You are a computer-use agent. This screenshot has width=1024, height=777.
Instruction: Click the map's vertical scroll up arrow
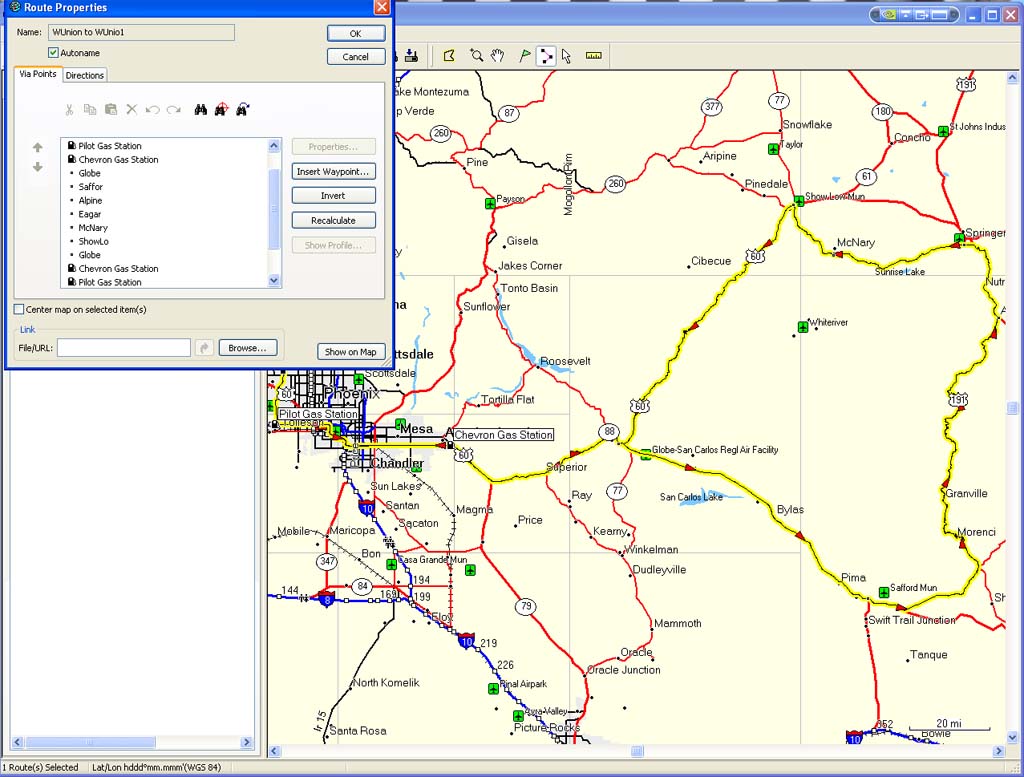[1013, 78]
